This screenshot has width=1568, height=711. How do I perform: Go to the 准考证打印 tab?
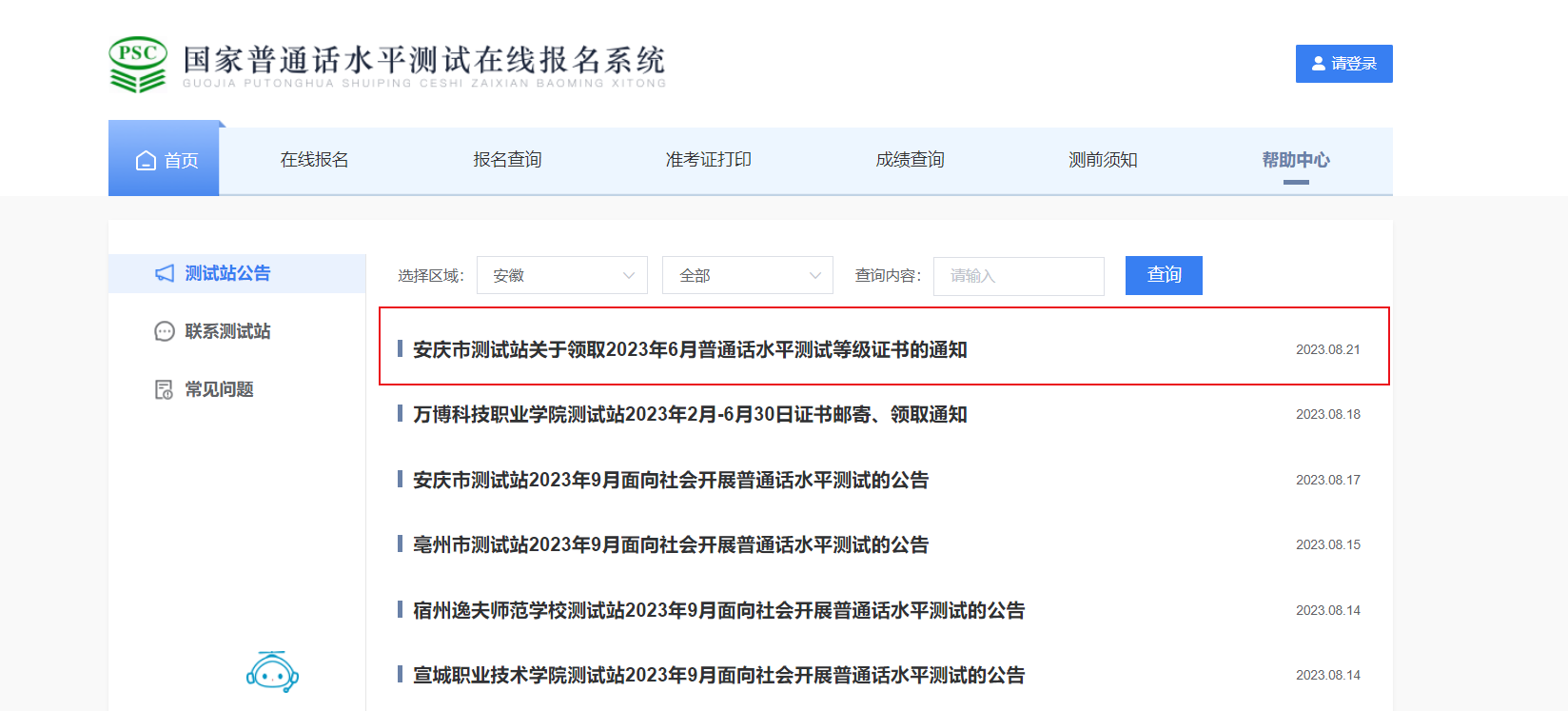coord(708,160)
